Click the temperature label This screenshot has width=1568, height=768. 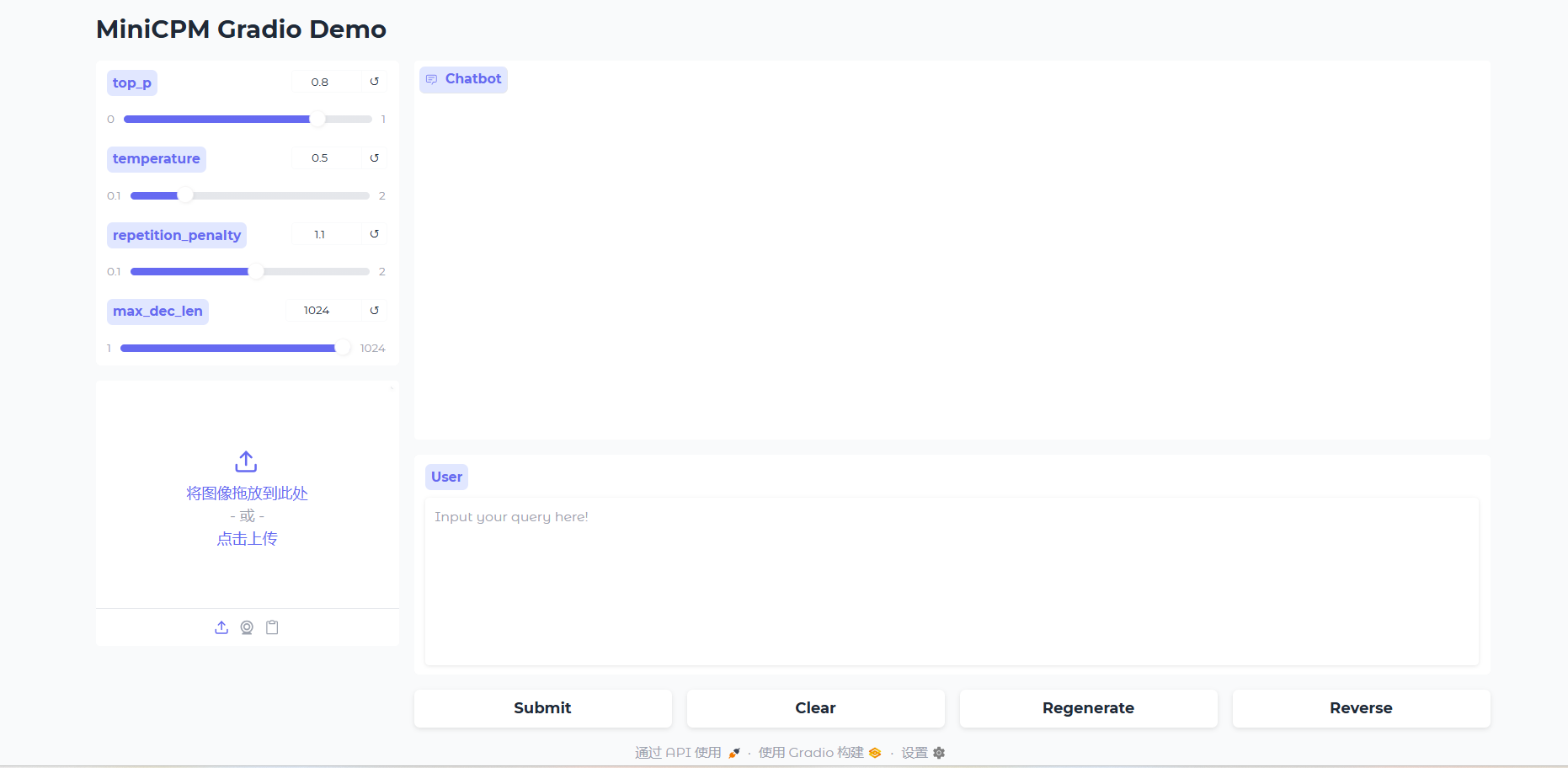tap(157, 159)
